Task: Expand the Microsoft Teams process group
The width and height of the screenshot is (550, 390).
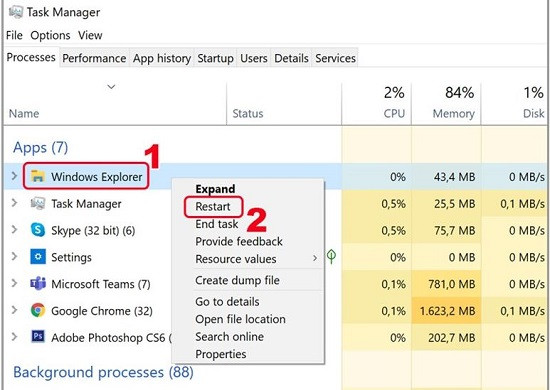Action: pyautogui.click(x=14, y=283)
